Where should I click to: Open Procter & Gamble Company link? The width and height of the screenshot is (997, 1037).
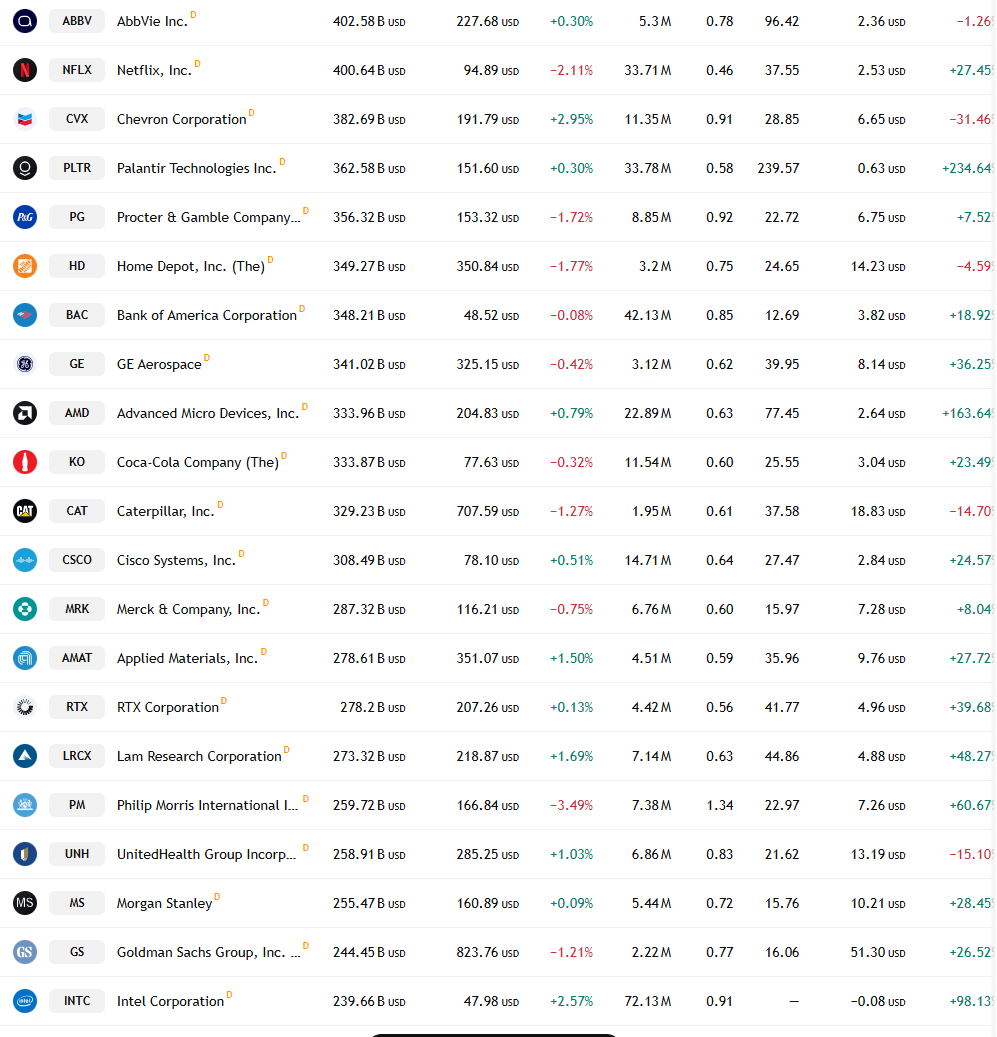tap(208, 218)
